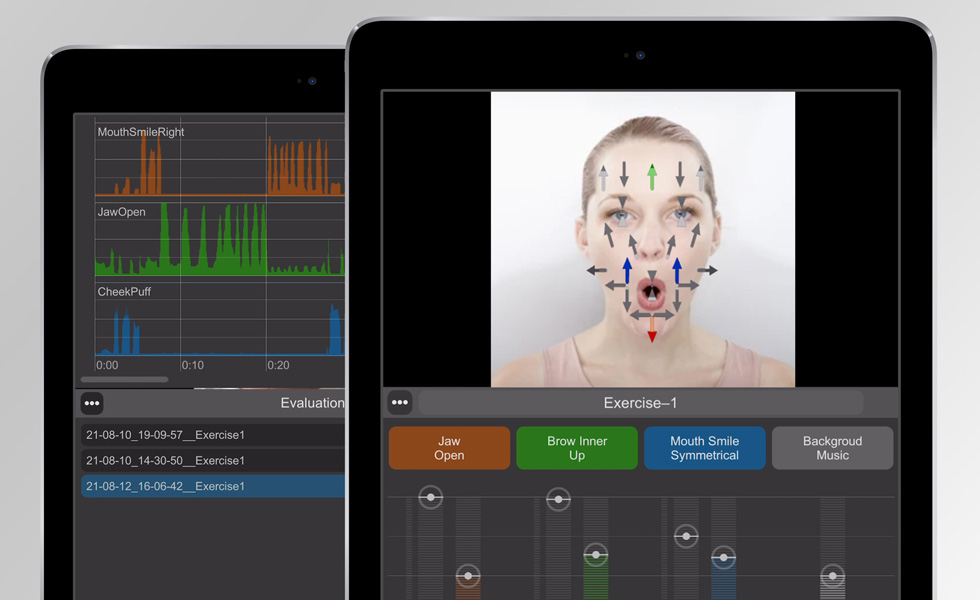
Task: Select the right blue upward arrow beside the nose
Action: click(x=677, y=271)
